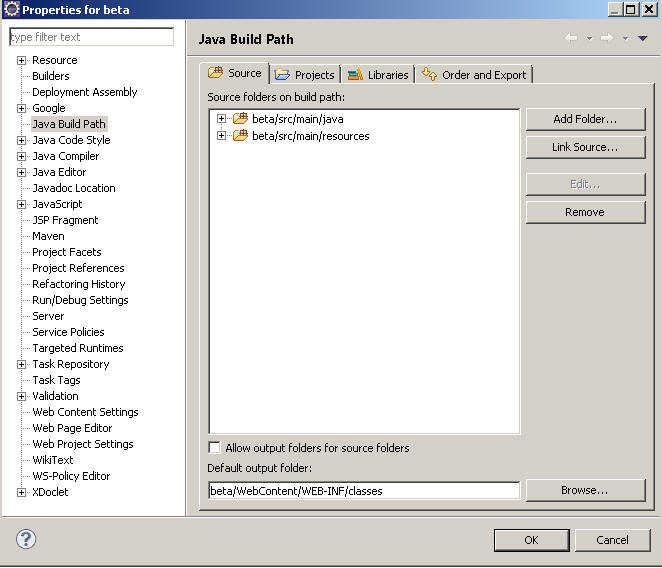Image resolution: width=662 pixels, height=568 pixels.
Task: Select JSP Fragment in the tree
Action: pos(65,220)
